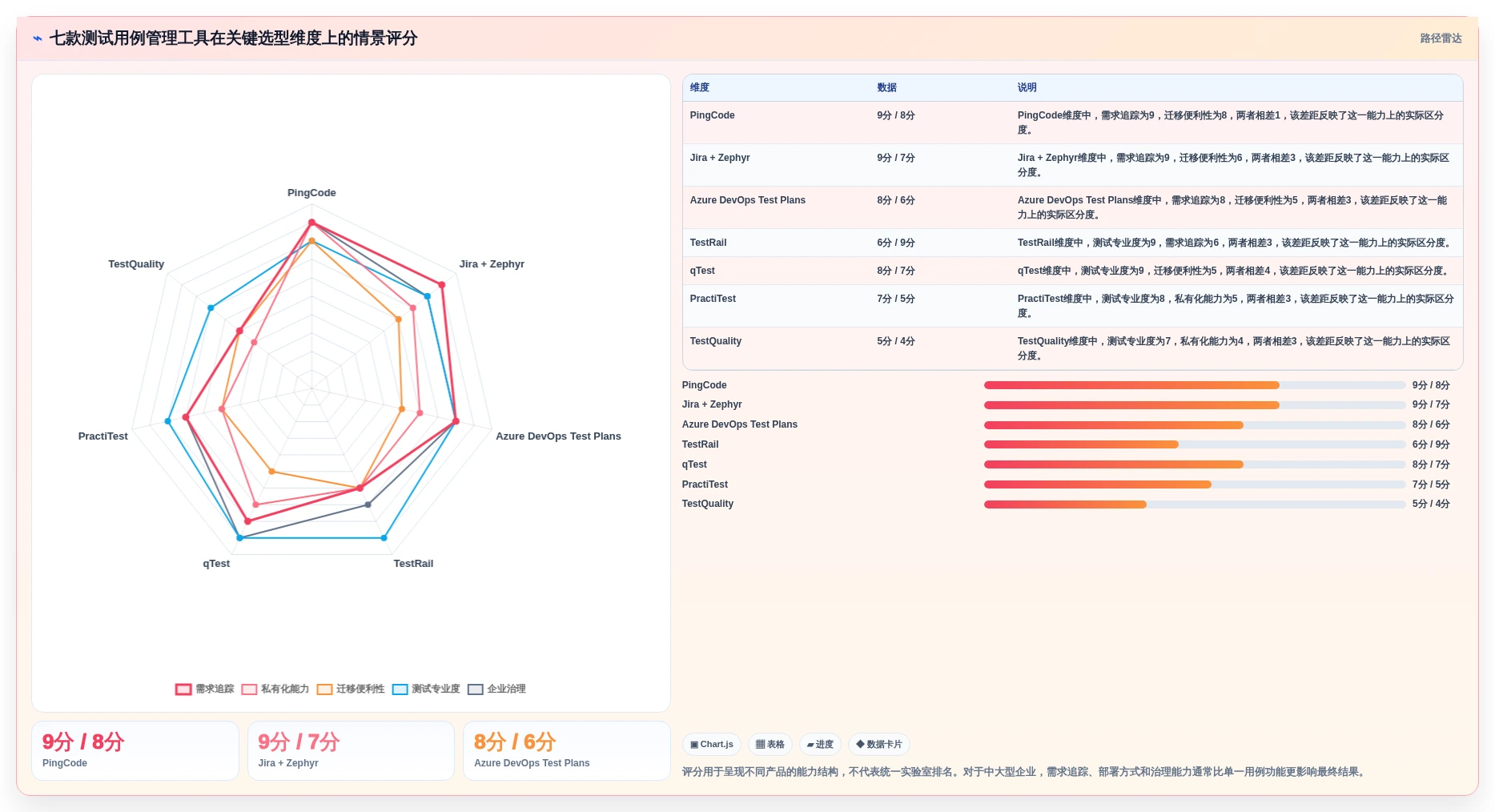Screen dimensions: 1495x812
Task: Open the Azure DevOps Test Plans 8分 / 6分 card
Action: click(567, 750)
